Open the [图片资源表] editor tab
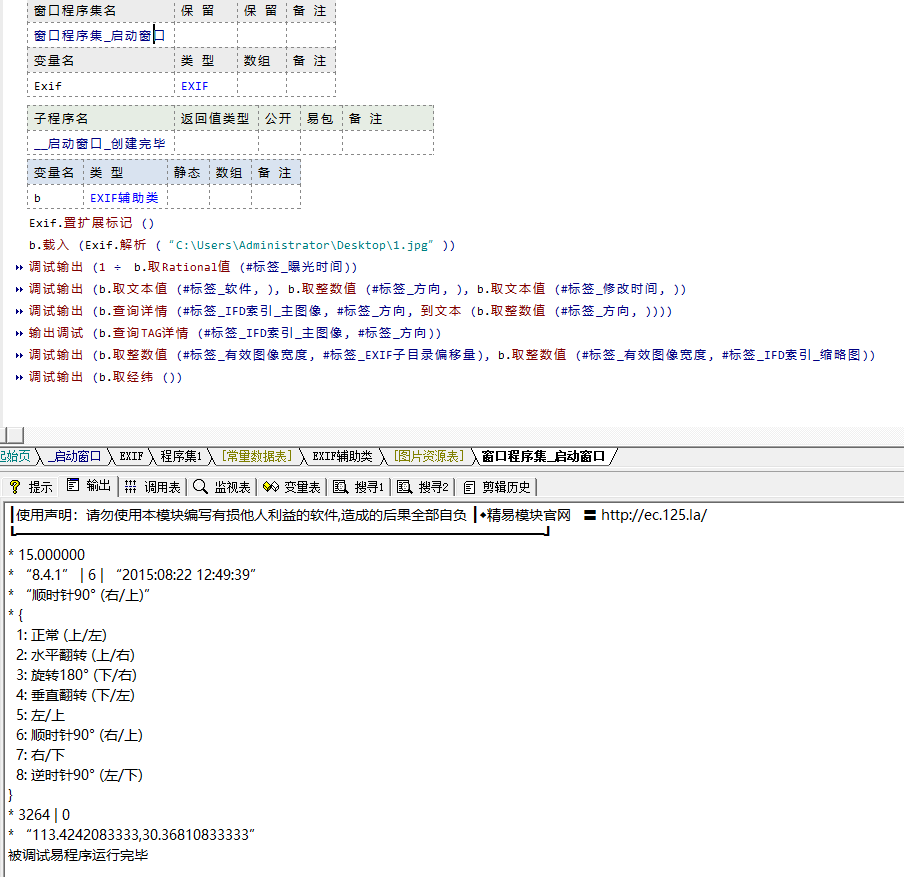 point(429,457)
